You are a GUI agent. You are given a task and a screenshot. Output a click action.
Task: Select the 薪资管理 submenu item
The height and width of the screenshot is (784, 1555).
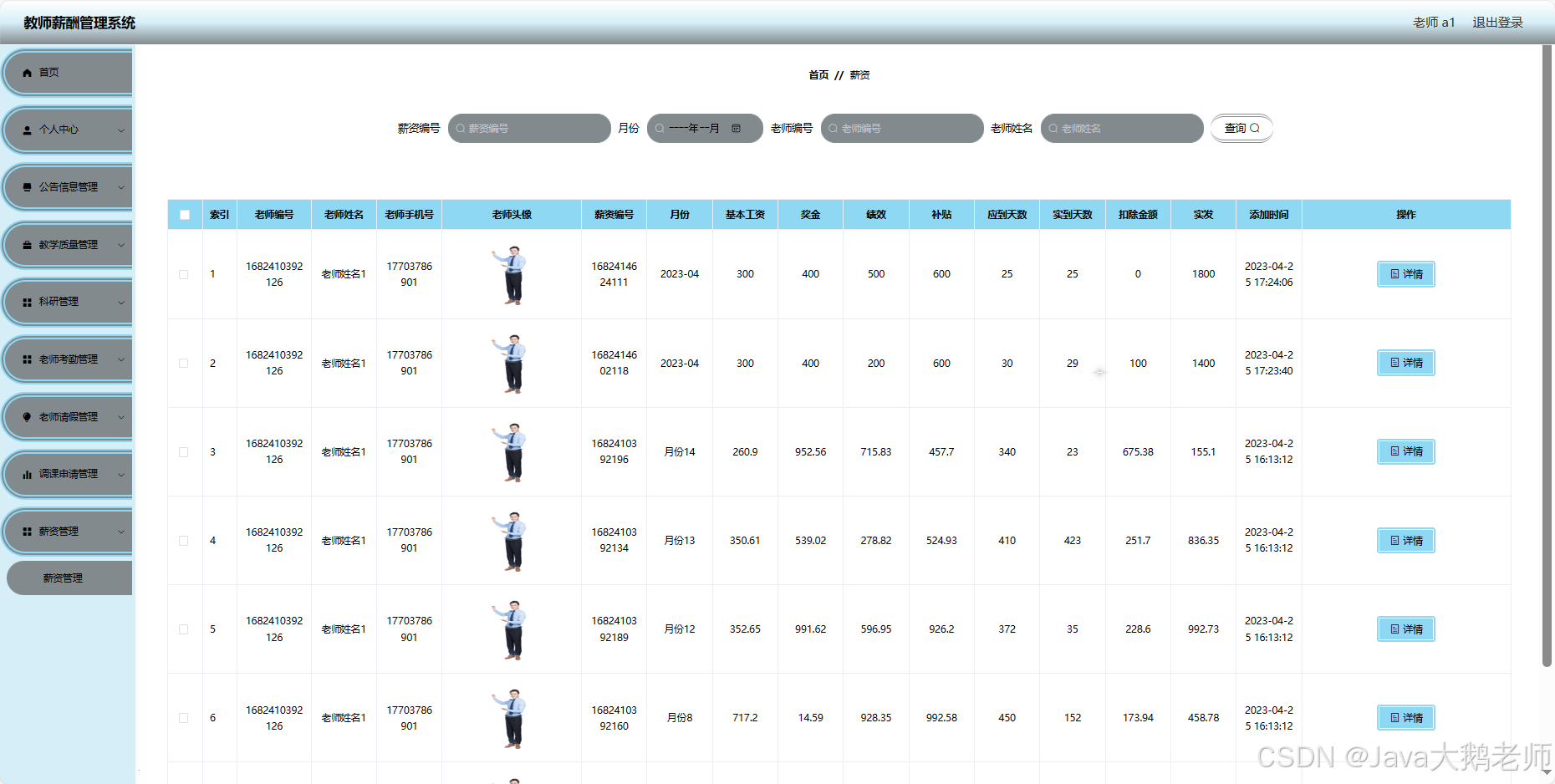pos(69,578)
